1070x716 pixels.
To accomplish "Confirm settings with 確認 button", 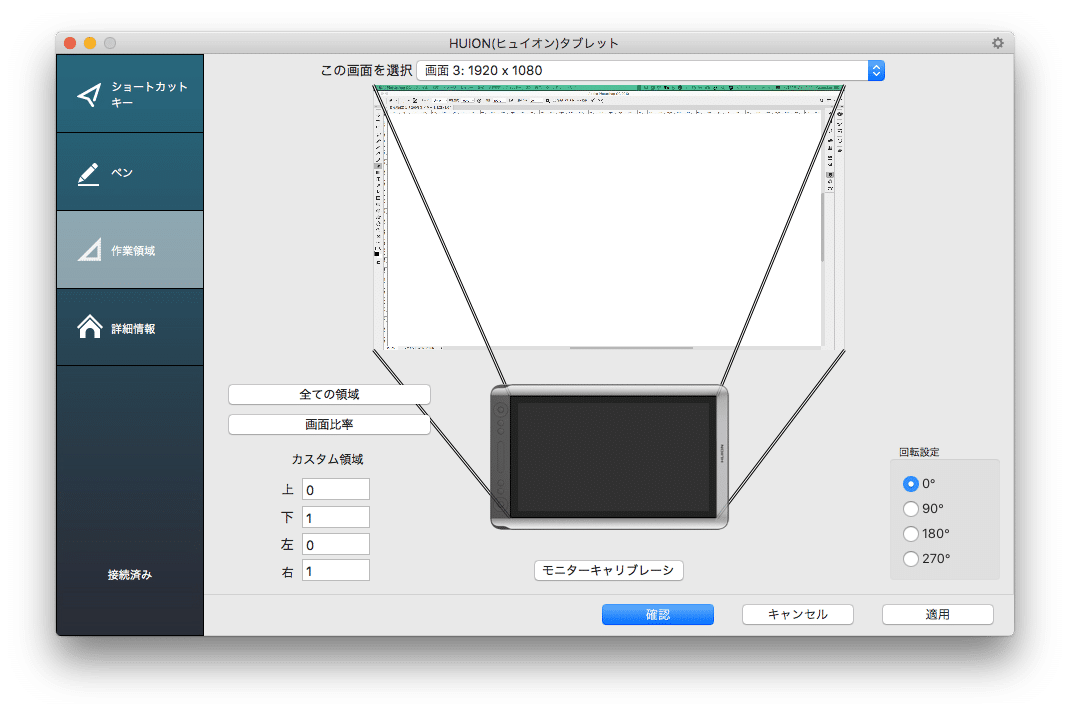I will coord(657,614).
